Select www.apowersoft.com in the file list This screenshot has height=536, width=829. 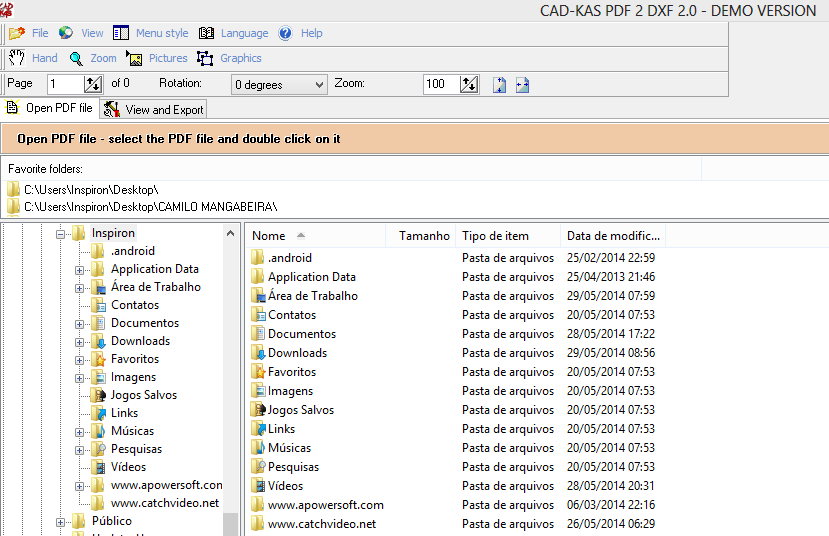[326, 505]
